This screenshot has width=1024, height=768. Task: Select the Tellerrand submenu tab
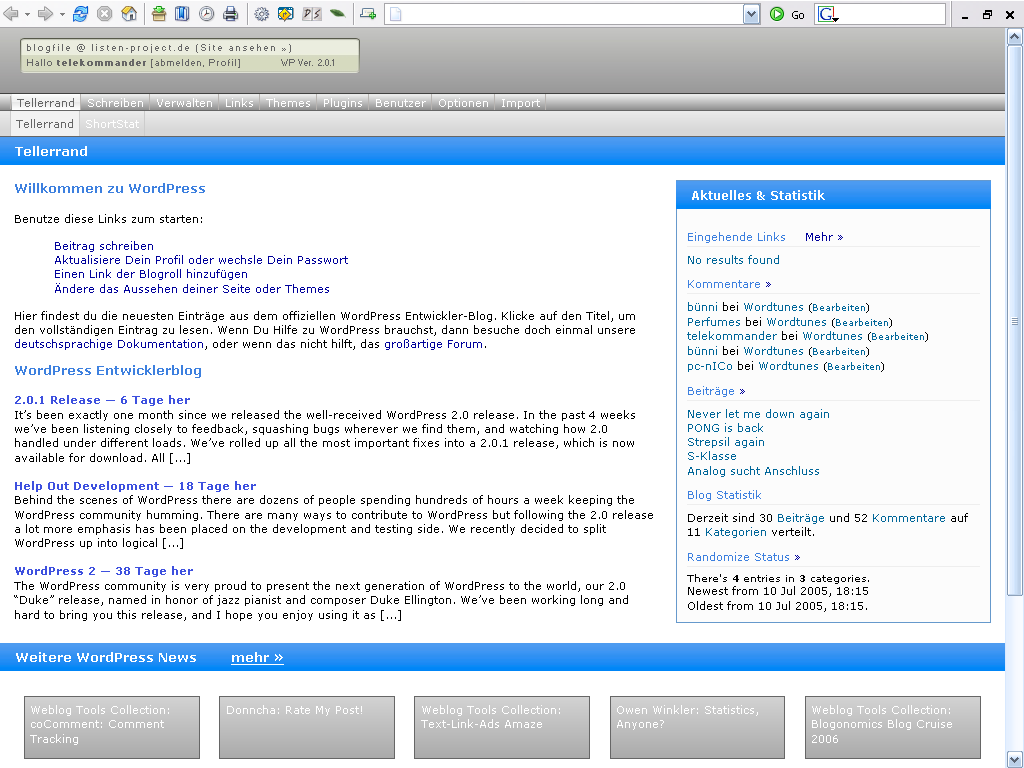point(44,123)
